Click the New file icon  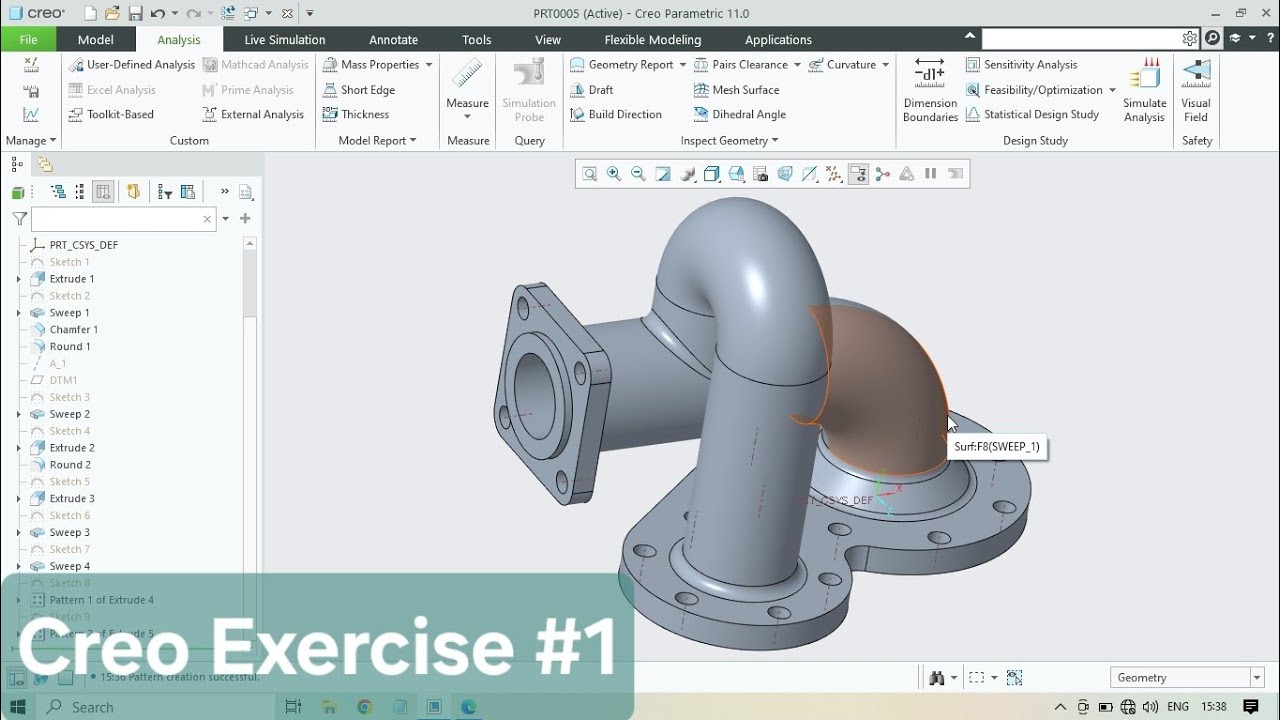(x=90, y=13)
